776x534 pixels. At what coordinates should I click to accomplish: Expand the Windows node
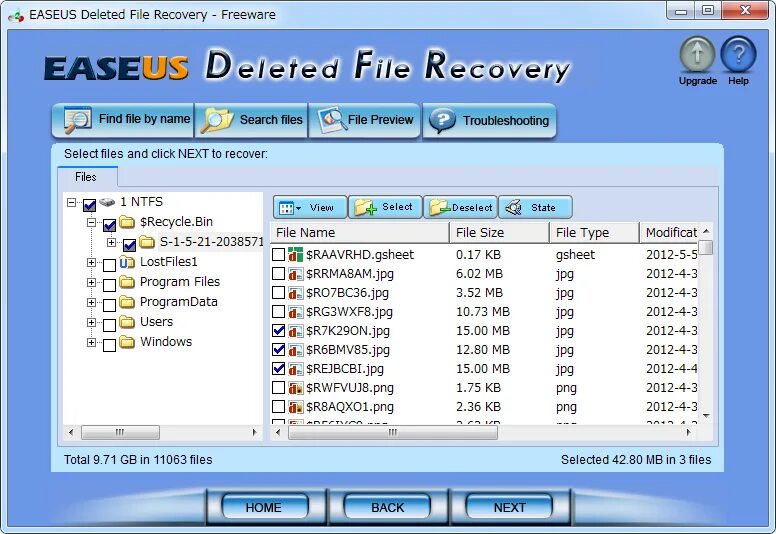[x=92, y=342]
